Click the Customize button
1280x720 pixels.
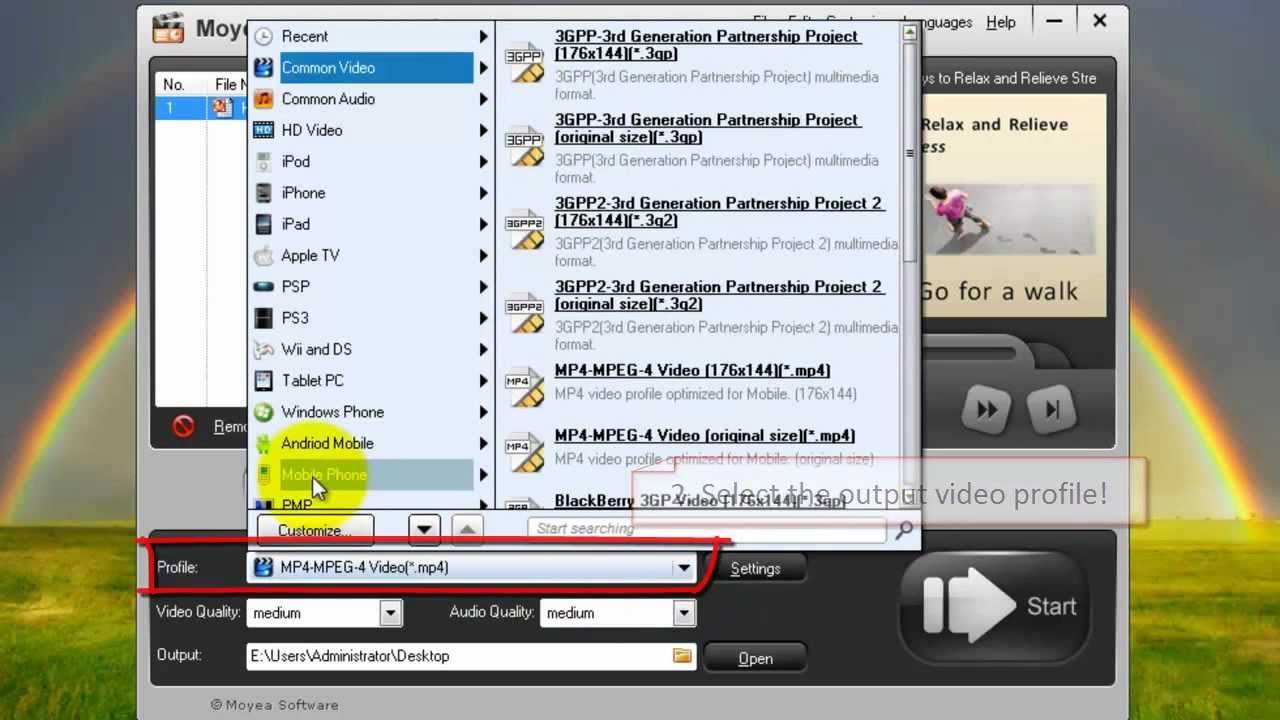(315, 530)
